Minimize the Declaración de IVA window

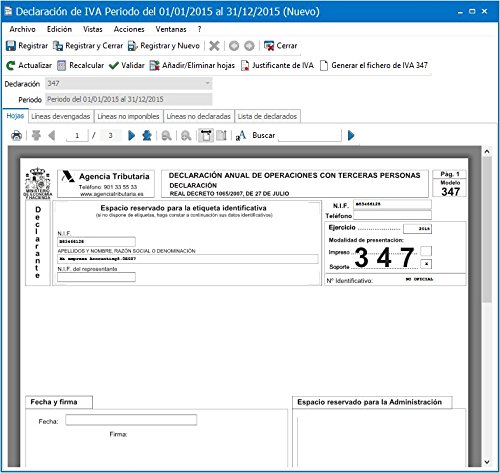460,12
